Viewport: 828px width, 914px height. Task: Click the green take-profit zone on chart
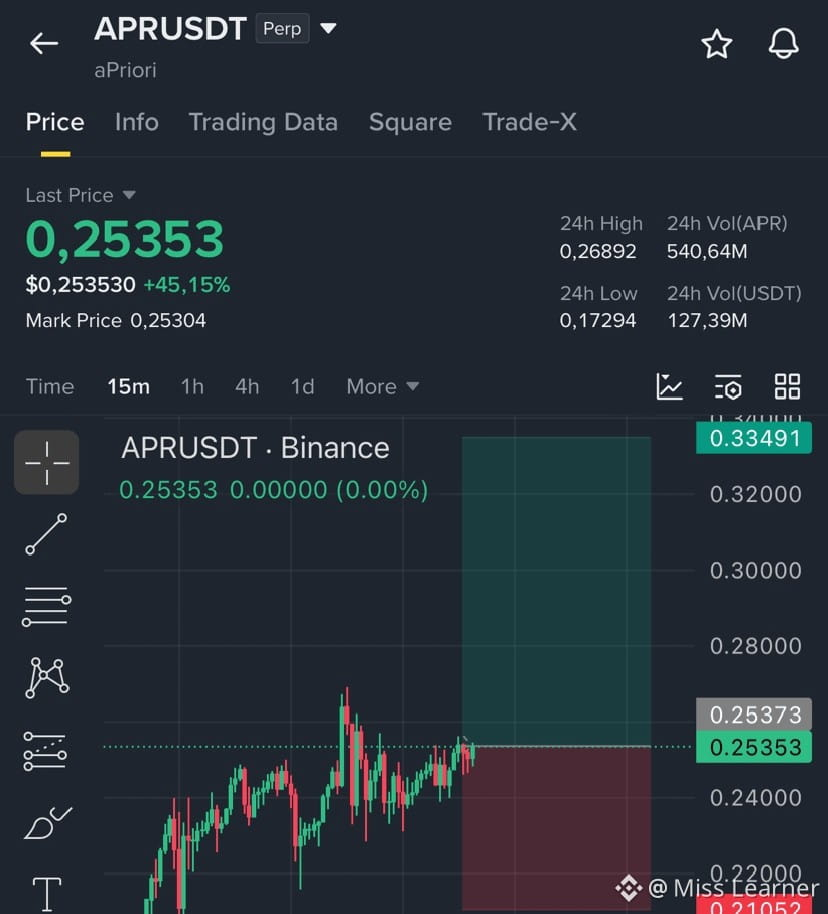point(557,591)
